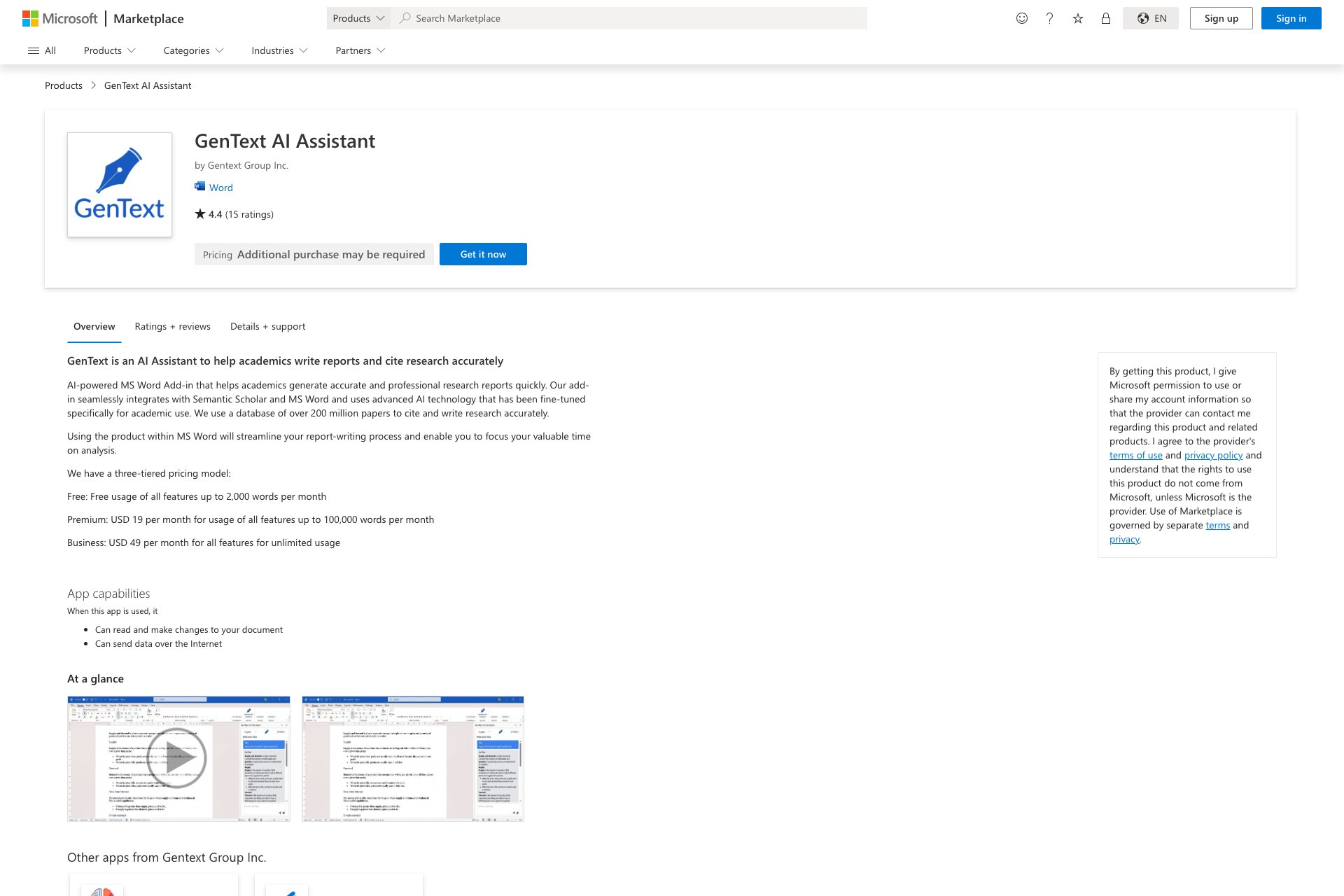Viewport: 1344px width, 896px height.
Task: Expand the Products filter in the search bar
Action: click(x=358, y=18)
